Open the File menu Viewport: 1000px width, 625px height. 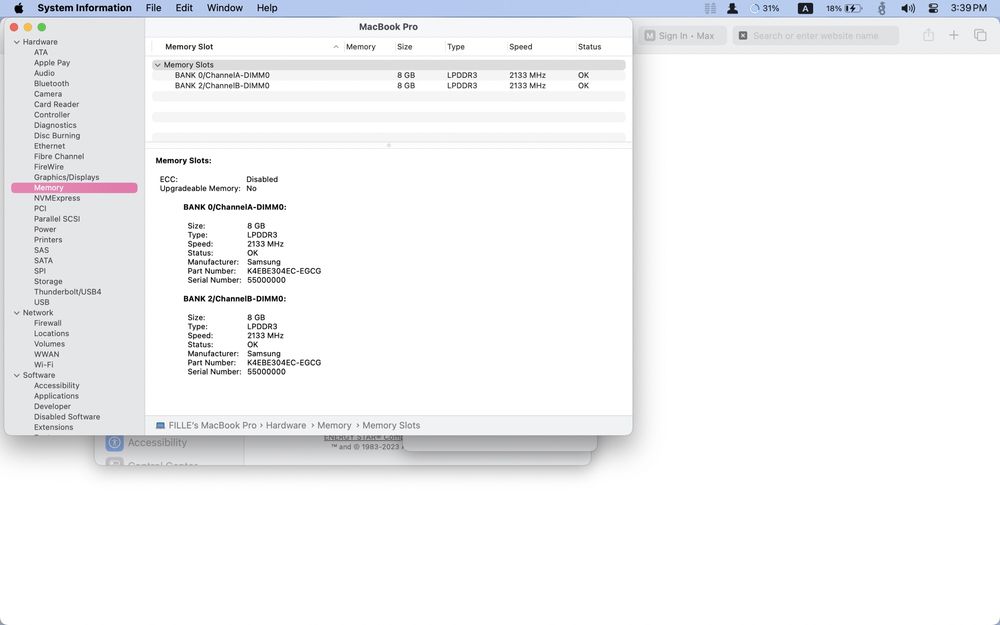[x=153, y=8]
